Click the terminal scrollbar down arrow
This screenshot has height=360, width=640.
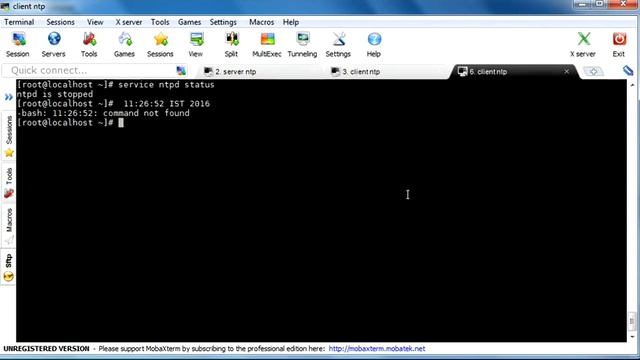[632, 337]
